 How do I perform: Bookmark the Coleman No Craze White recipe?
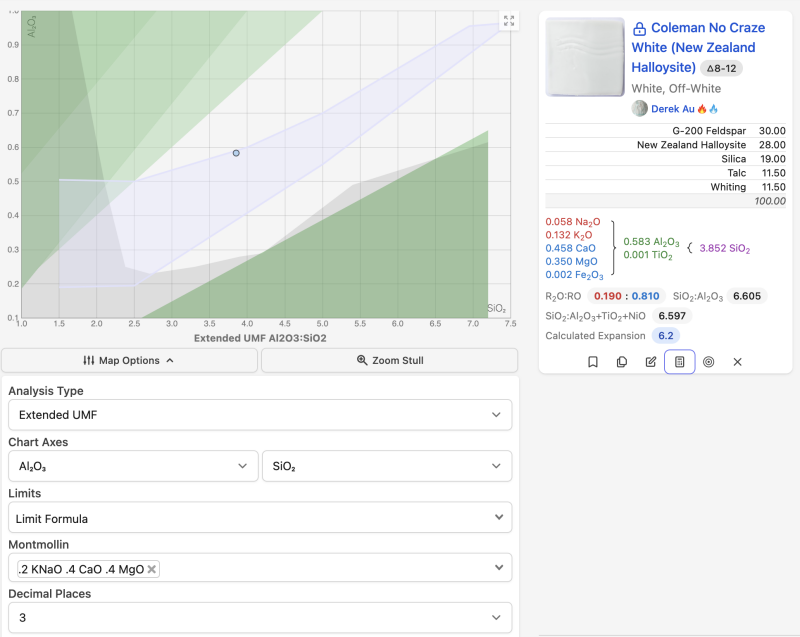593,362
